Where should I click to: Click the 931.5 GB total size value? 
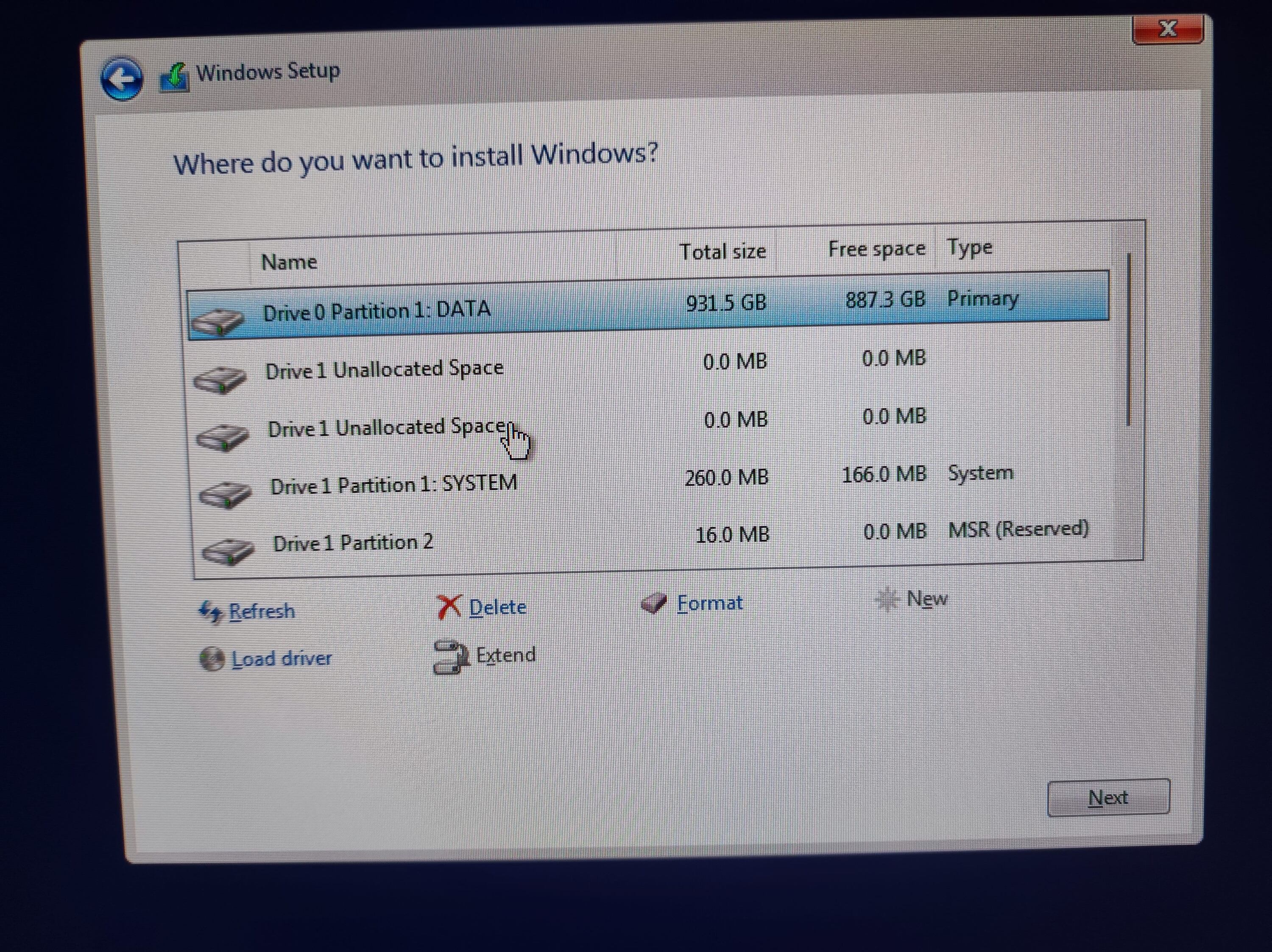tap(726, 303)
